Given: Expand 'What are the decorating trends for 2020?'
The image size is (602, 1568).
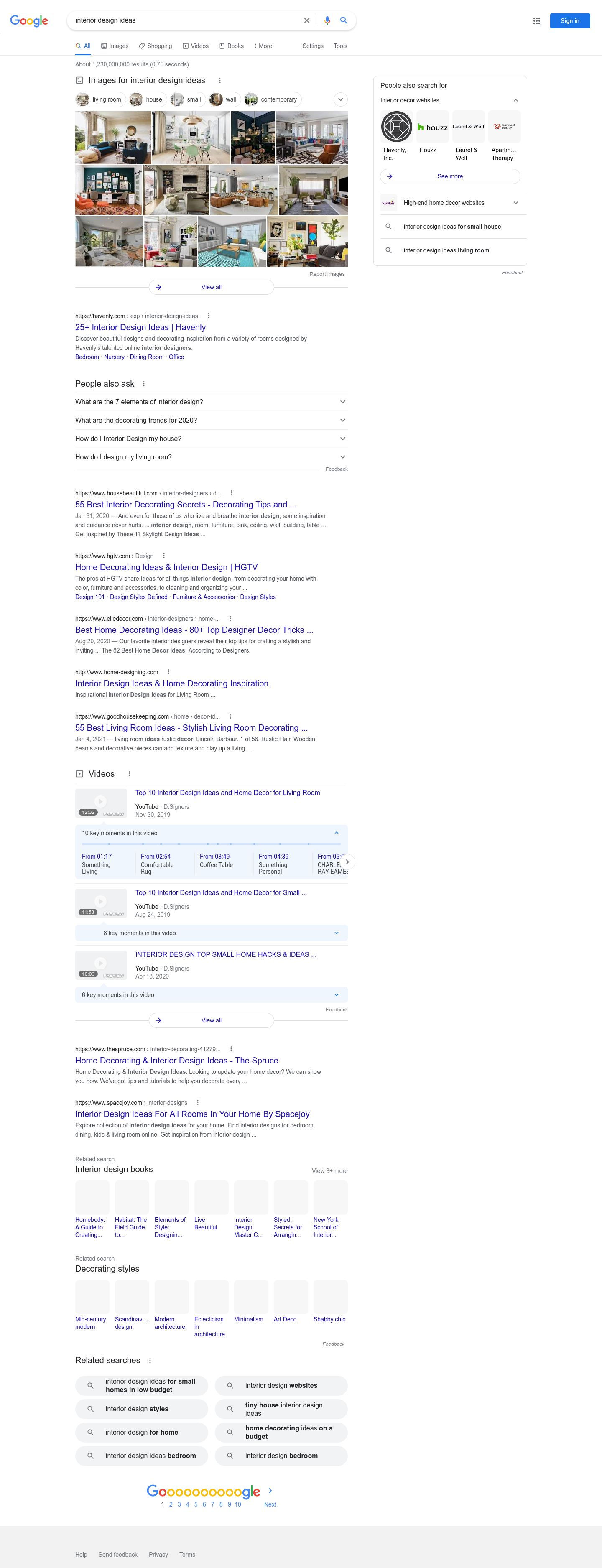Looking at the screenshot, I should click(211, 420).
